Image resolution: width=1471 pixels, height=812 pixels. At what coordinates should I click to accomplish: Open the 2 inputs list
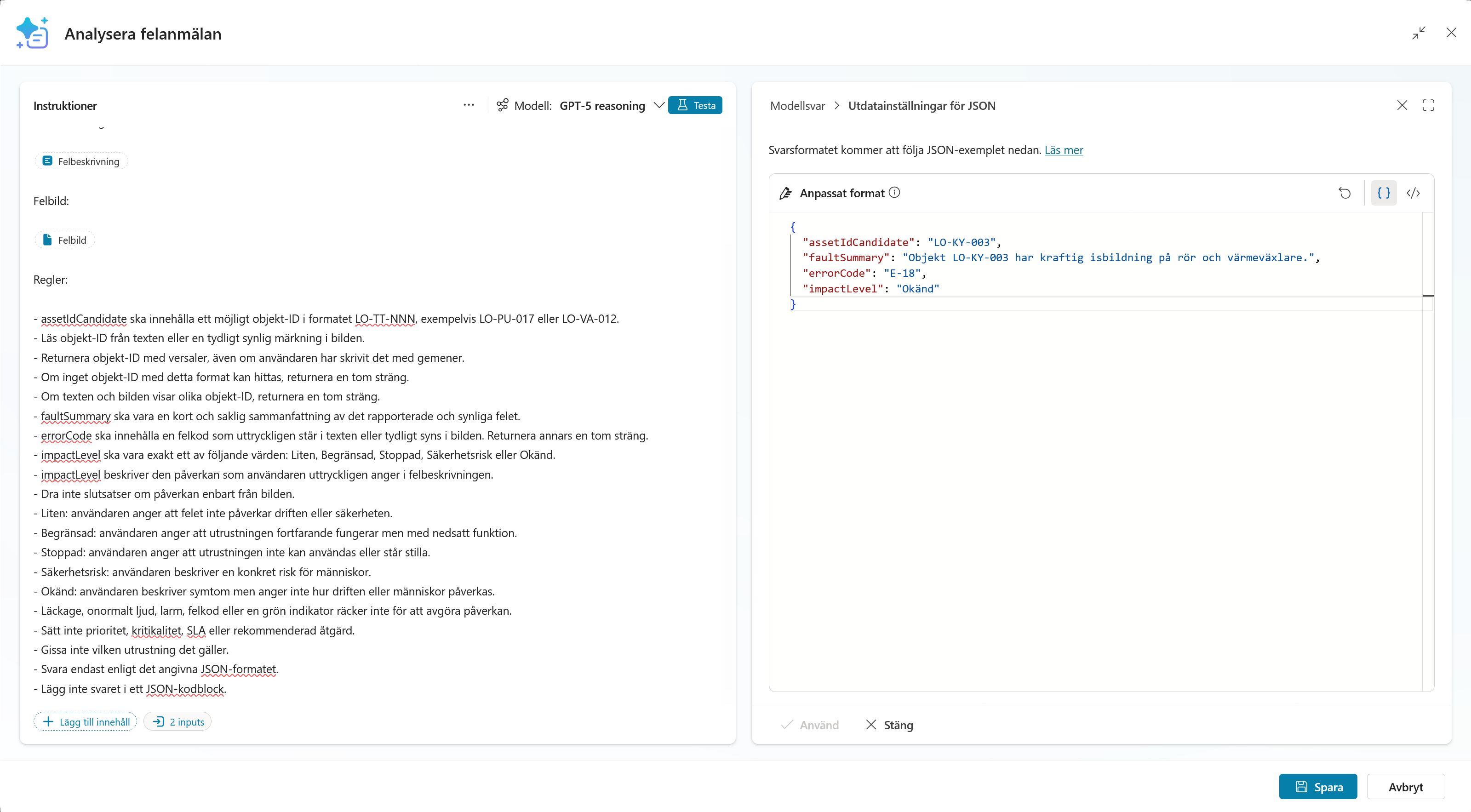tap(177, 722)
